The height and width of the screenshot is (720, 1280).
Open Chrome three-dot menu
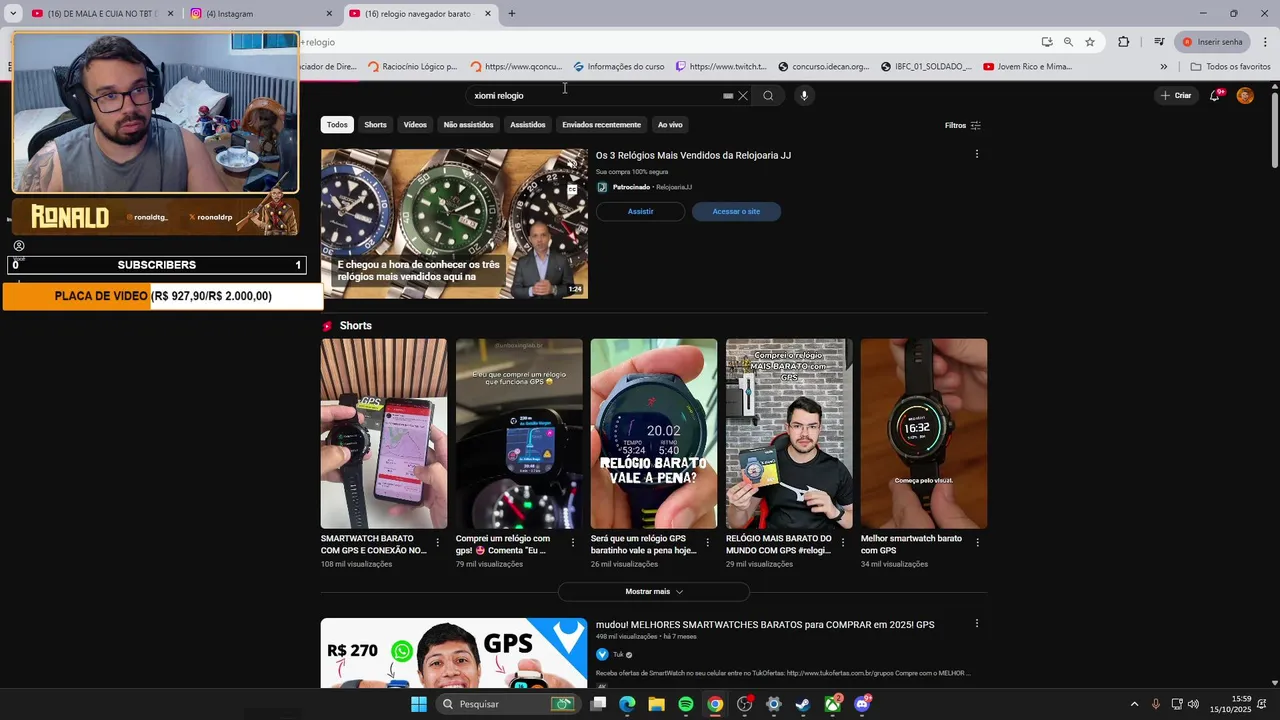[1266, 42]
